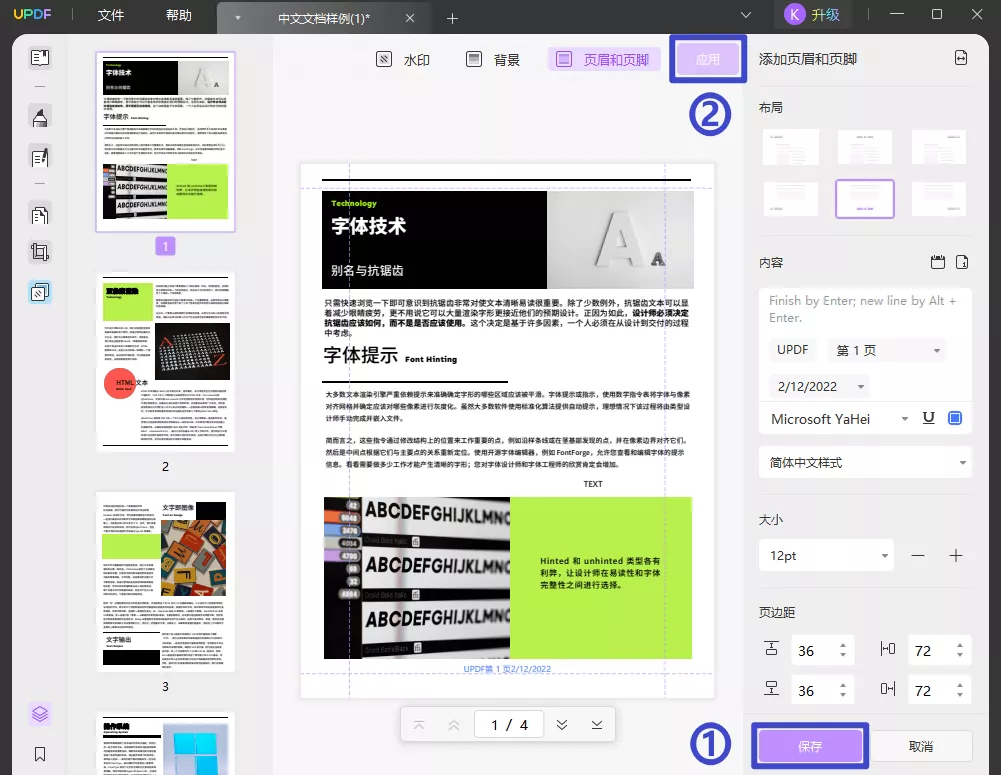Select bottom-right footer layout
This screenshot has height=775, width=1001.
click(x=938, y=199)
